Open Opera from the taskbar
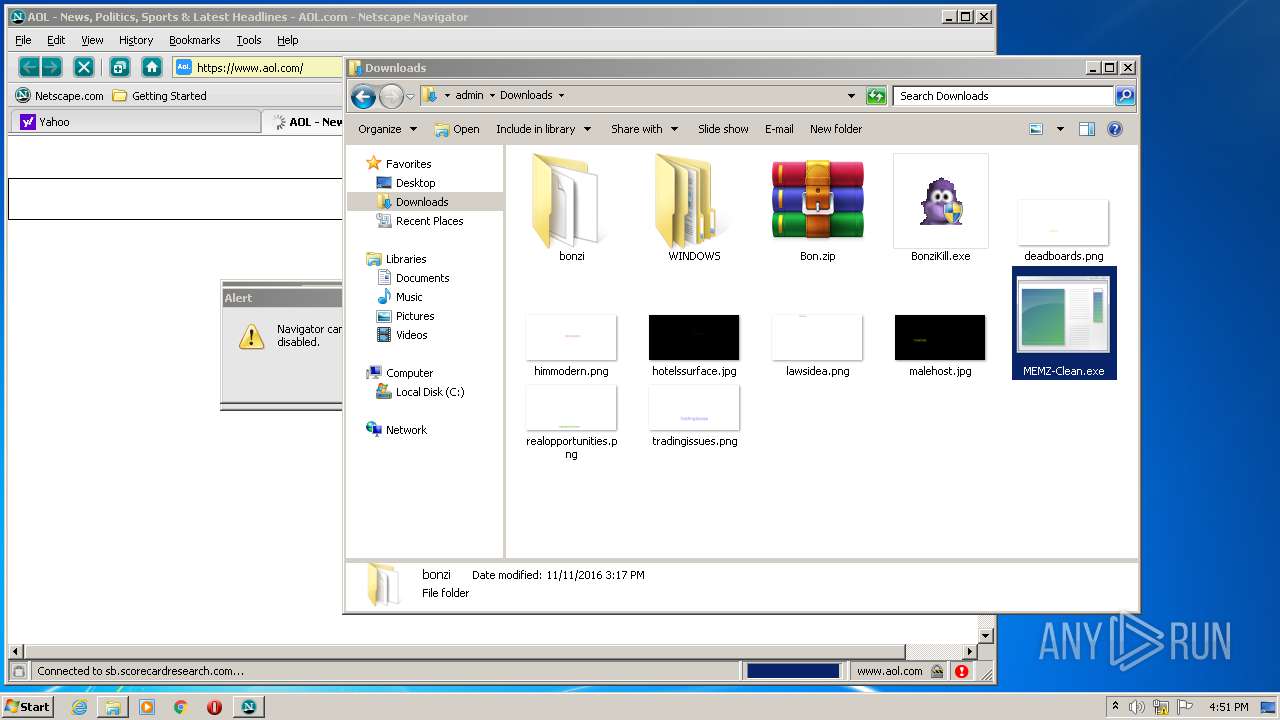Screen dimensions: 1280x720 pos(214,707)
